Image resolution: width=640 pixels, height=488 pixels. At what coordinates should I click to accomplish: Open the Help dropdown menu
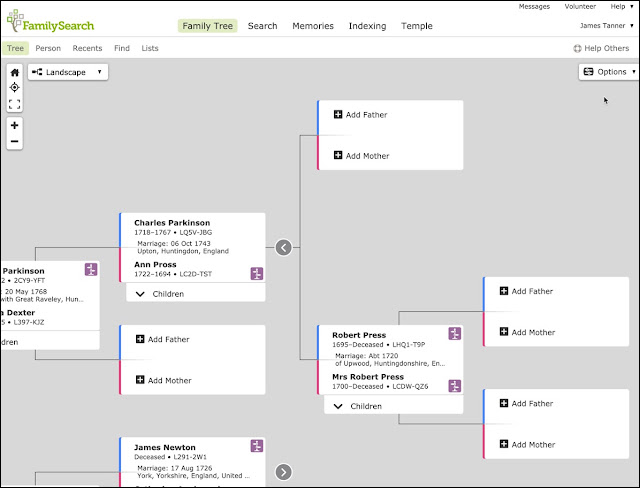point(622,7)
